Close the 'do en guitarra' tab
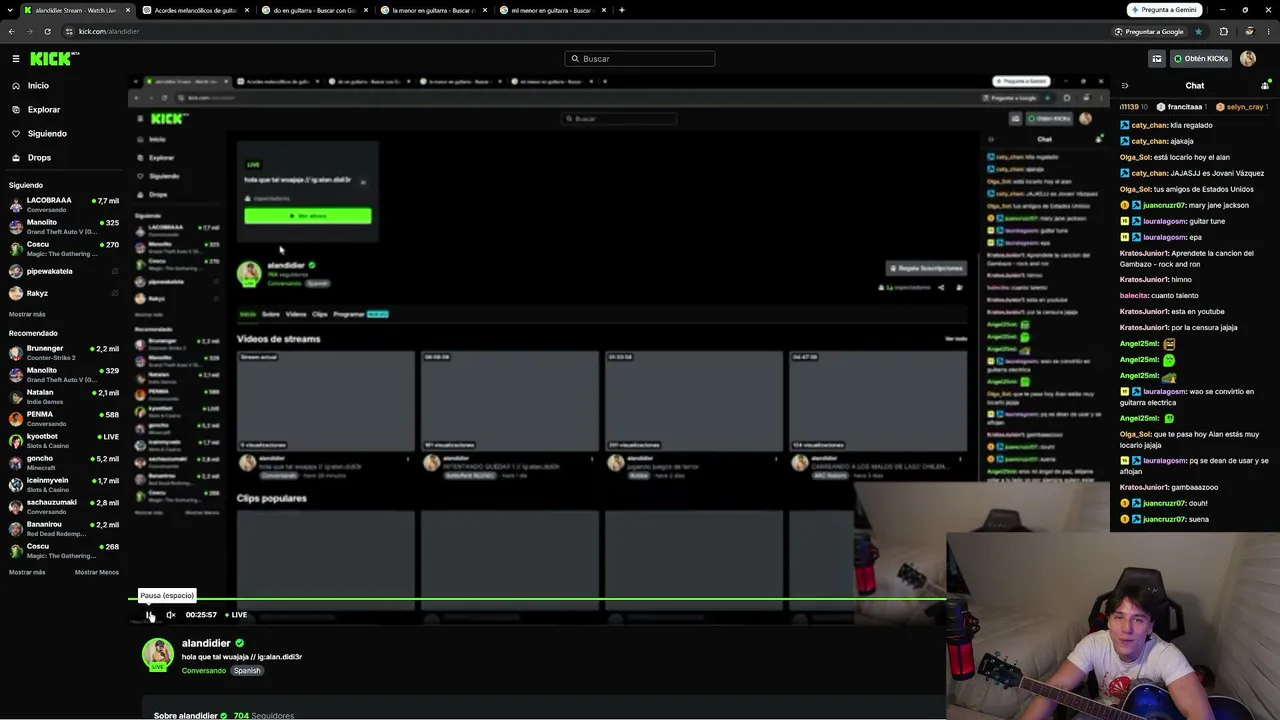1280x720 pixels. (365, 10)
